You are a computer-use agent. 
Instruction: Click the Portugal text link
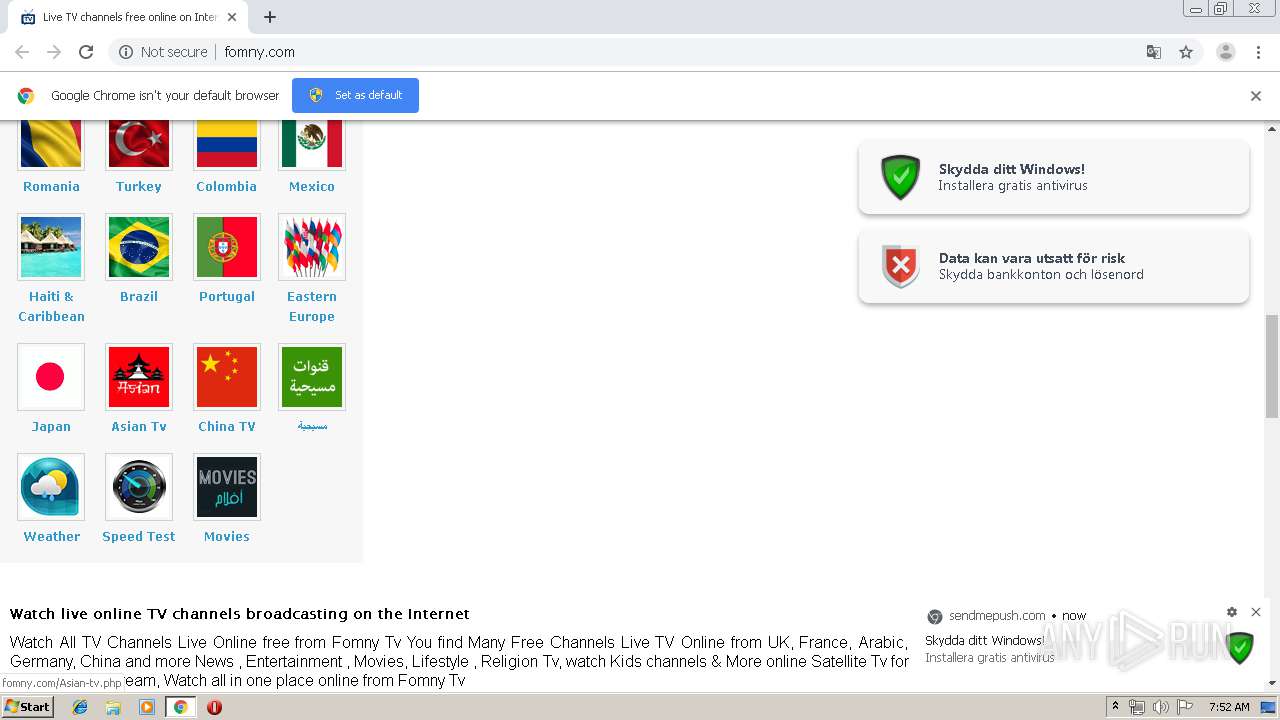coord(227,296)
